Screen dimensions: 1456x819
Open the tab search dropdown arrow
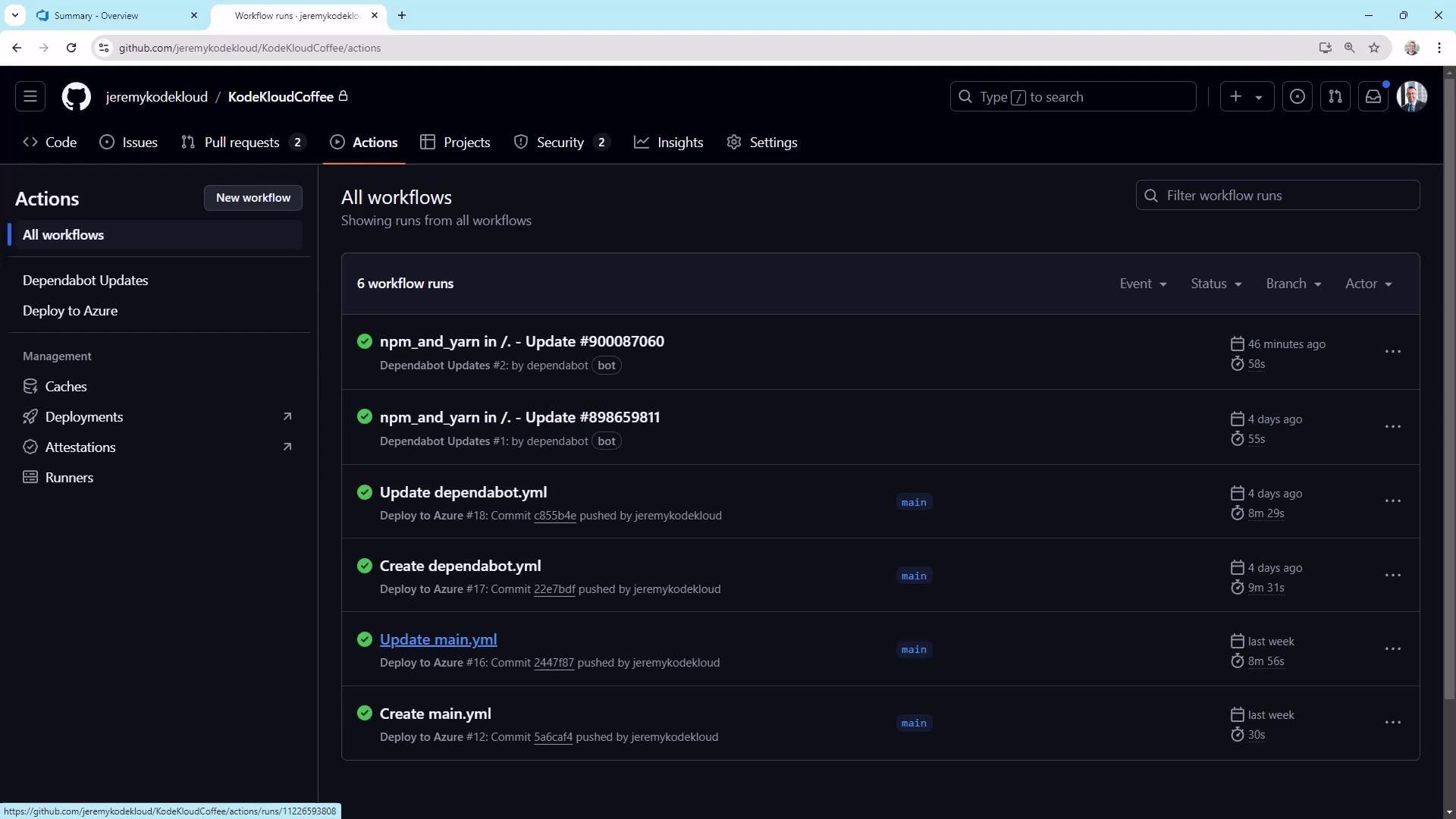[x=15, y=15]
